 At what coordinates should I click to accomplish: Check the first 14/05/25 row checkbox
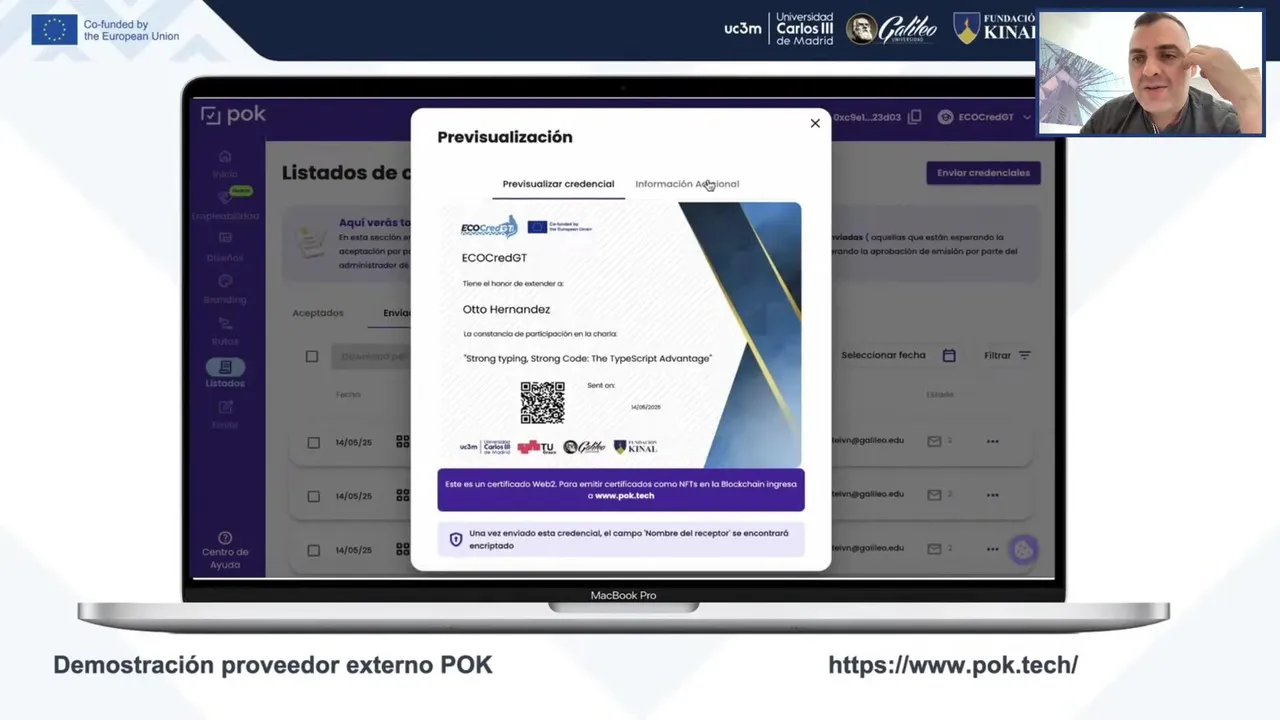(313, 442)
